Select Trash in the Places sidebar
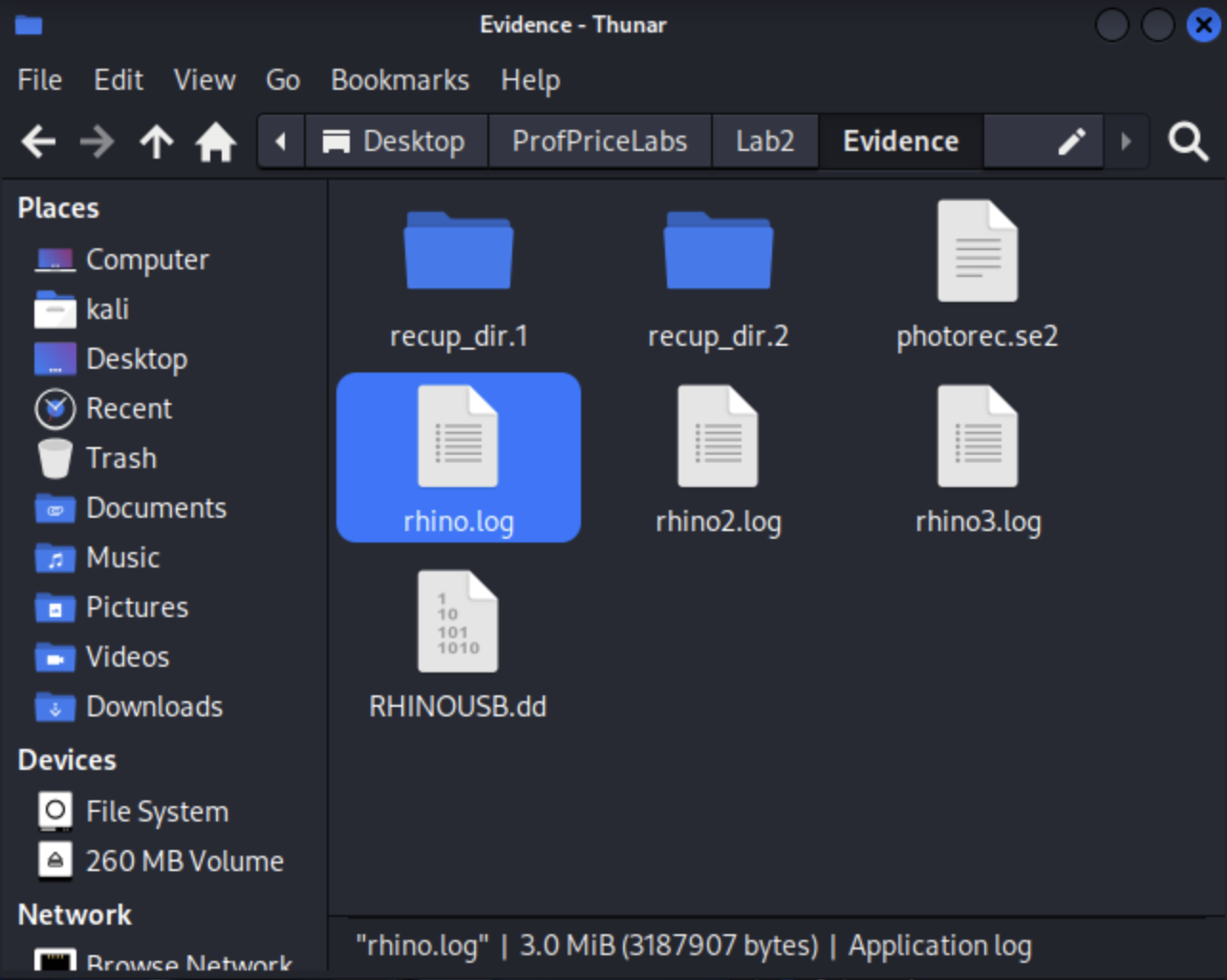Viewport: 1227px width, 980px height. coord(120,458)
